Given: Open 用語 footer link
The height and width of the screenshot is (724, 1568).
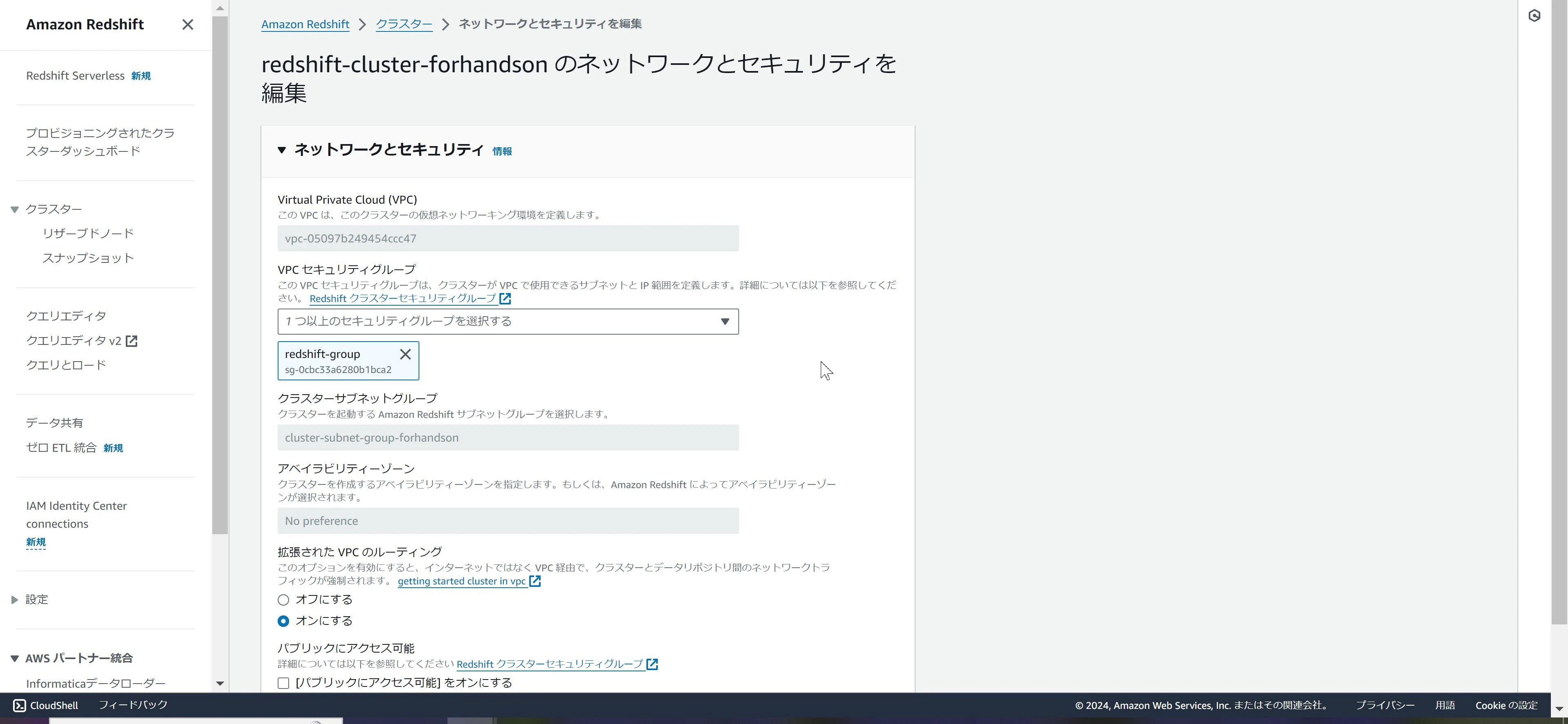Looking at the screenshot, I should [x=1445, y=705].
